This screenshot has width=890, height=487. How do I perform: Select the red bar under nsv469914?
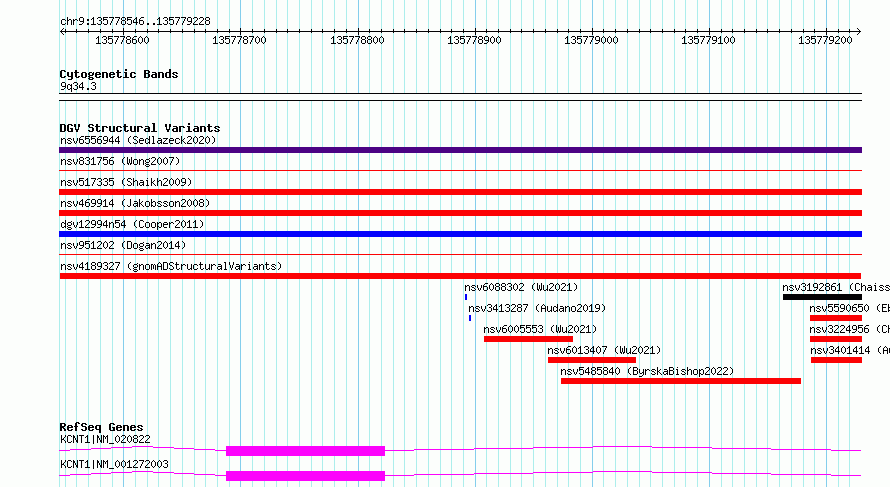point(460,213)
